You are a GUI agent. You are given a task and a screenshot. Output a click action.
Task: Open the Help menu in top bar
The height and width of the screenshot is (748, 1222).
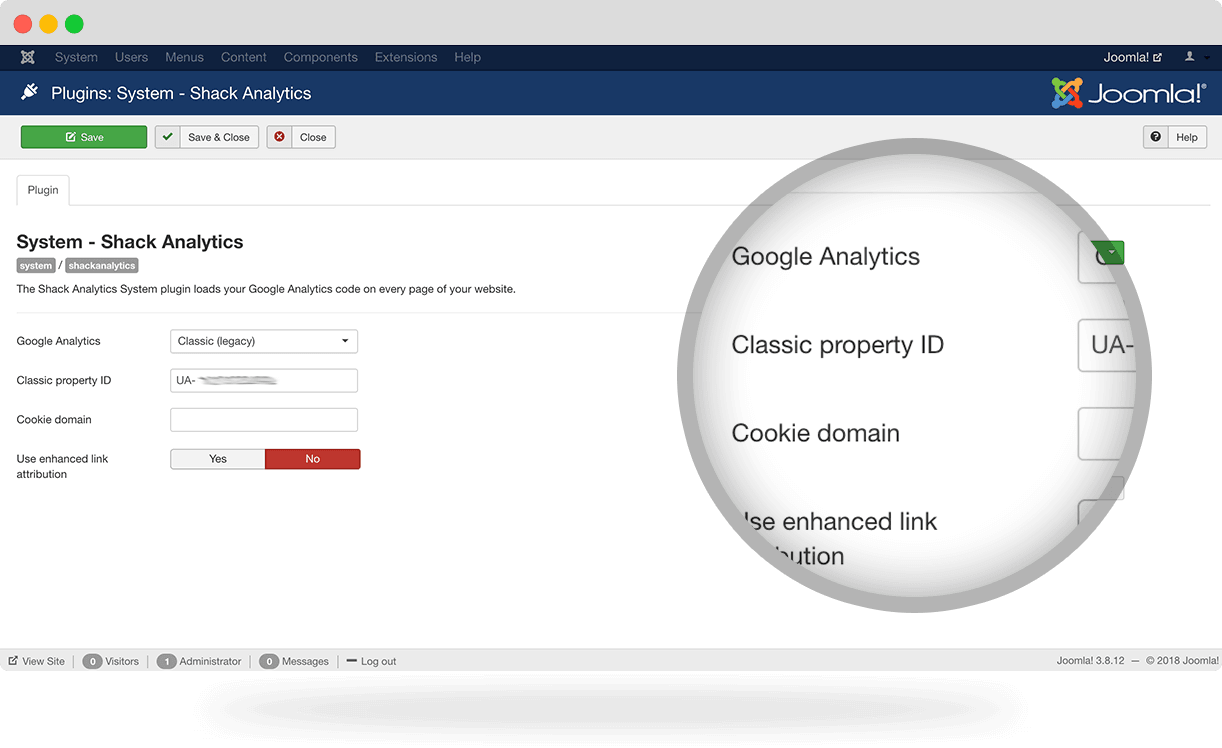coord(467,57)
